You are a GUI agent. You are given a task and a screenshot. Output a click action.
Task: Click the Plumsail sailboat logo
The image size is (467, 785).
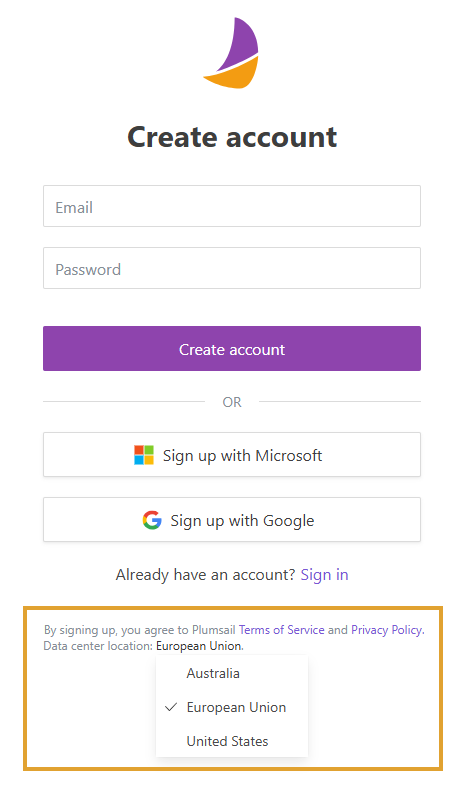tap(231, 53)
